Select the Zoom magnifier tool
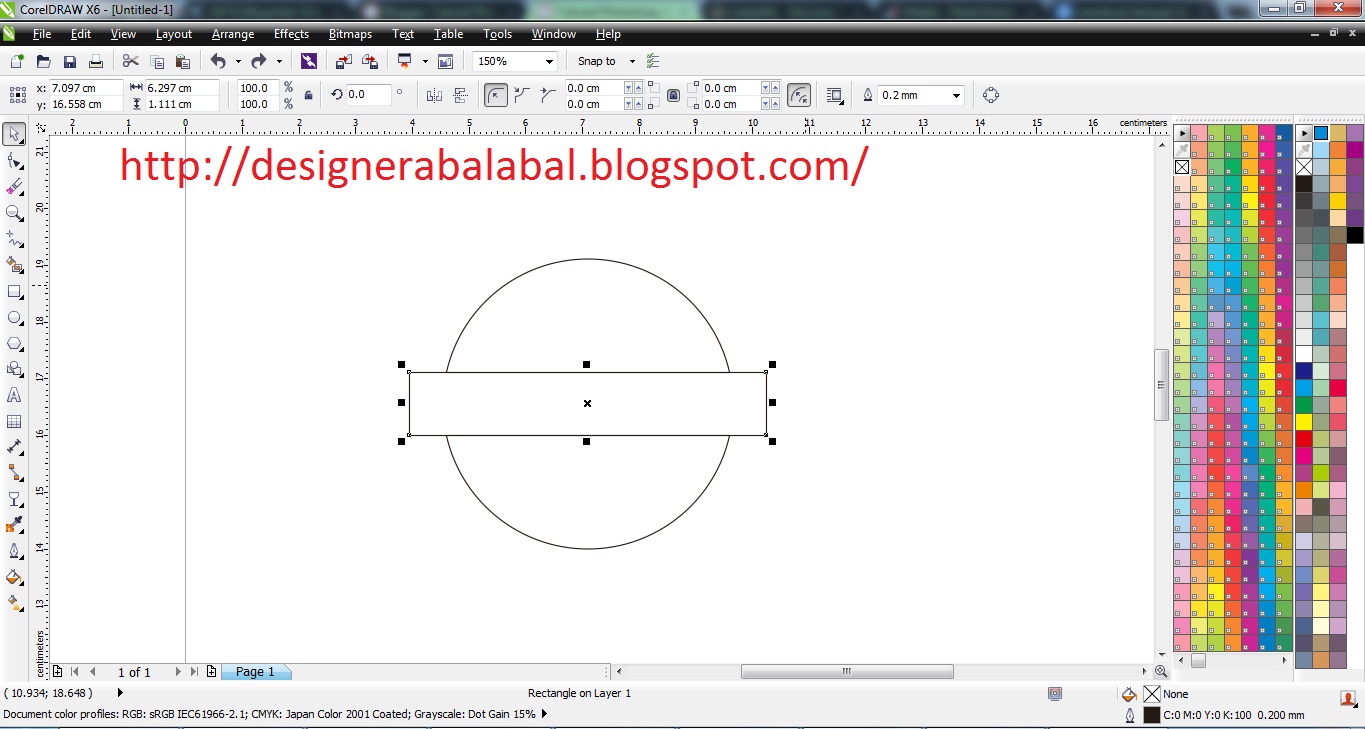The height and width of the screenshot is (729, 1365). pyautogui.click(x=15, y=213)
